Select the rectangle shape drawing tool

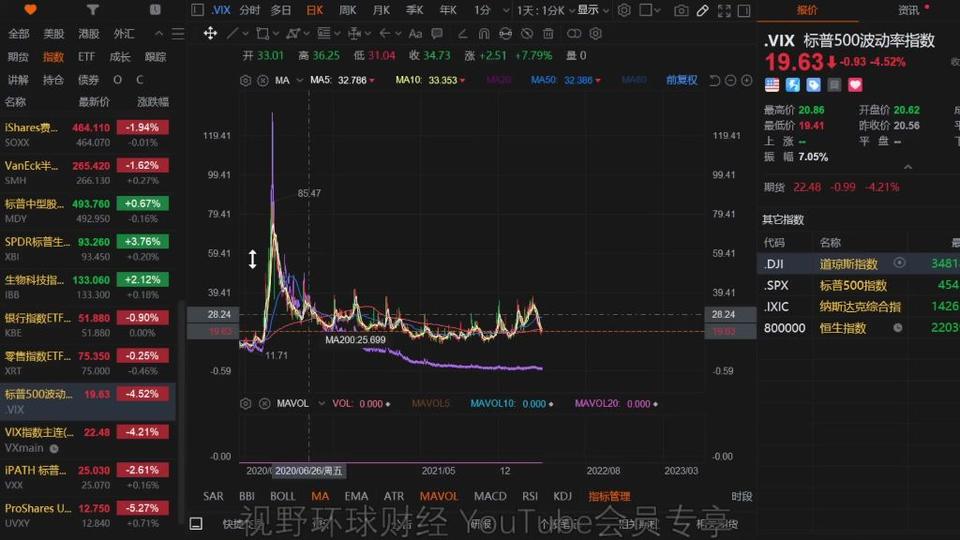263,34
